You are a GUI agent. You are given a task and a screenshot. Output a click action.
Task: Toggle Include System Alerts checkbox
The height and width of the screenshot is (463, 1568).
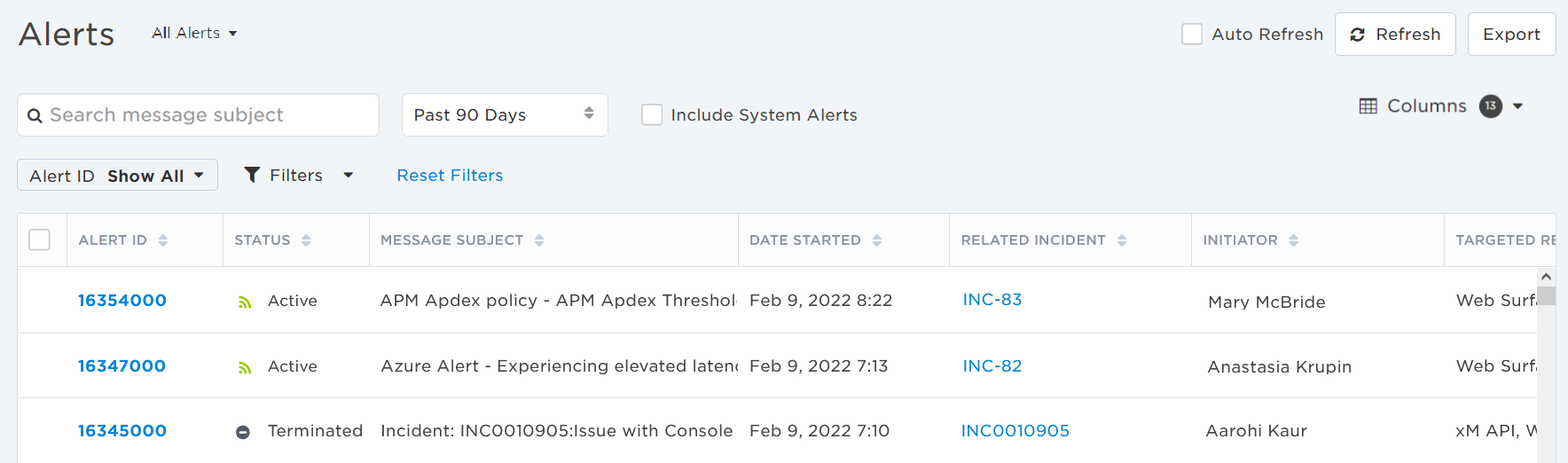click(652, 114)
